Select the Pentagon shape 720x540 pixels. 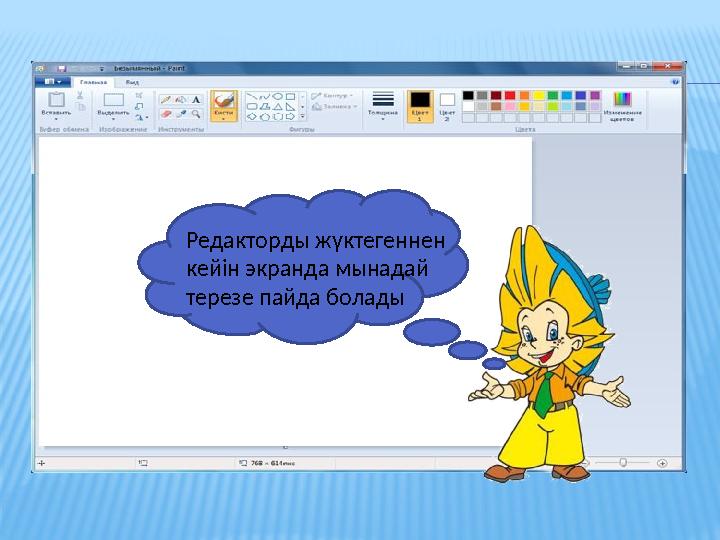click(x=264, y=117)
